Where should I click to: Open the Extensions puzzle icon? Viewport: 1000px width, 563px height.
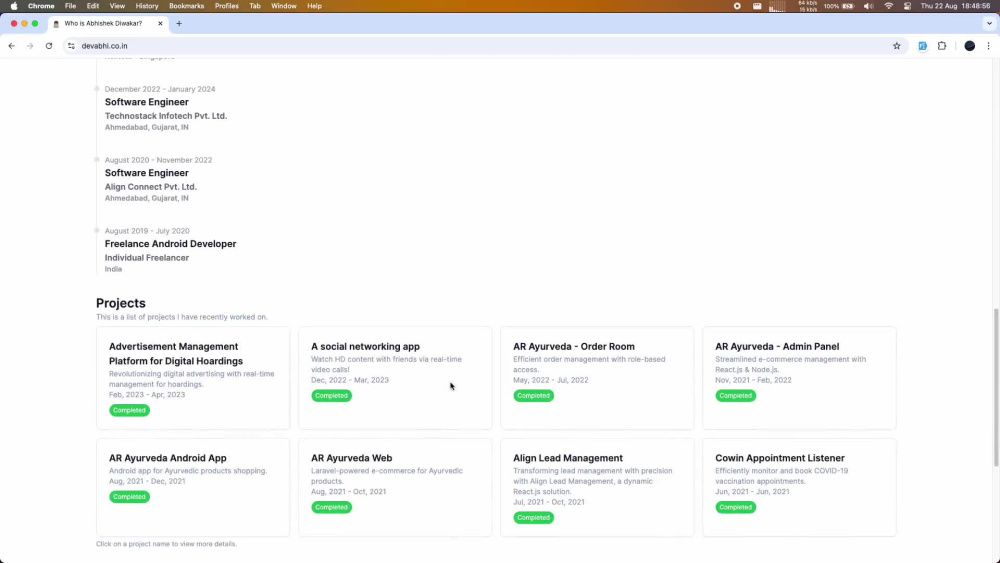tap(942, 46)
